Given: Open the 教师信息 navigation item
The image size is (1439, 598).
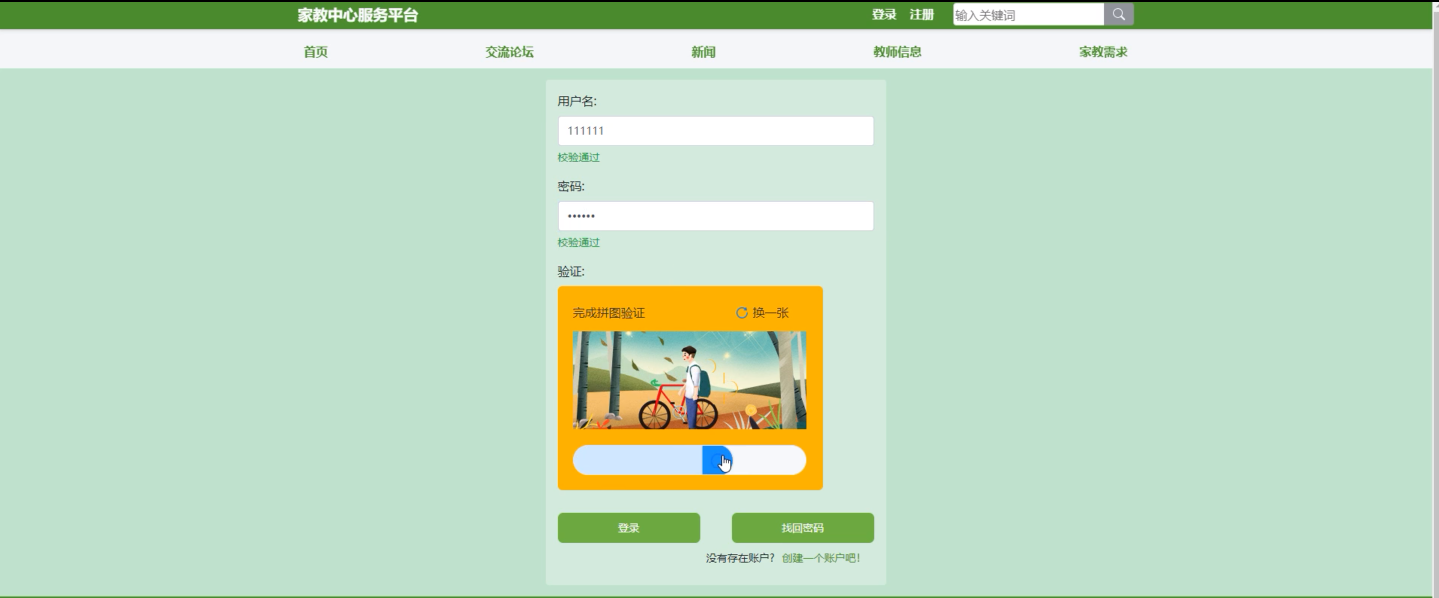Looking at the screenshot, I should click(x=898, y=52).
